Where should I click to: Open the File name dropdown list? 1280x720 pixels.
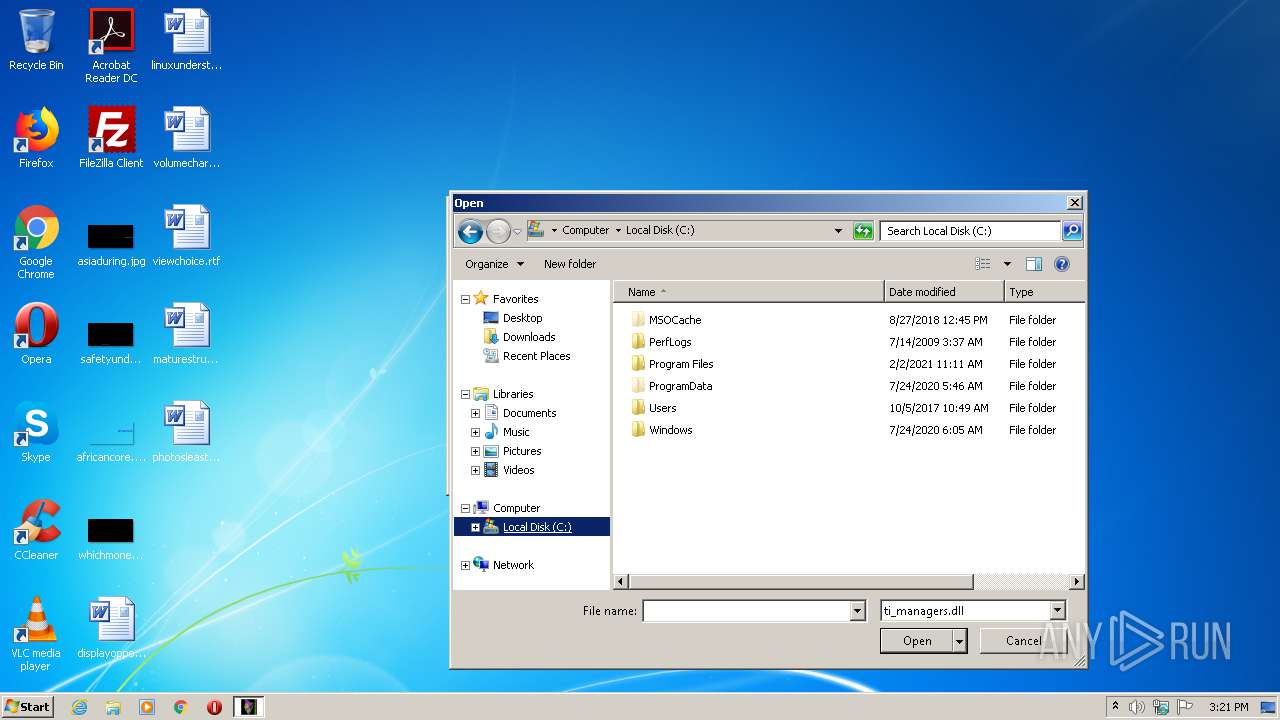(857, 611)
